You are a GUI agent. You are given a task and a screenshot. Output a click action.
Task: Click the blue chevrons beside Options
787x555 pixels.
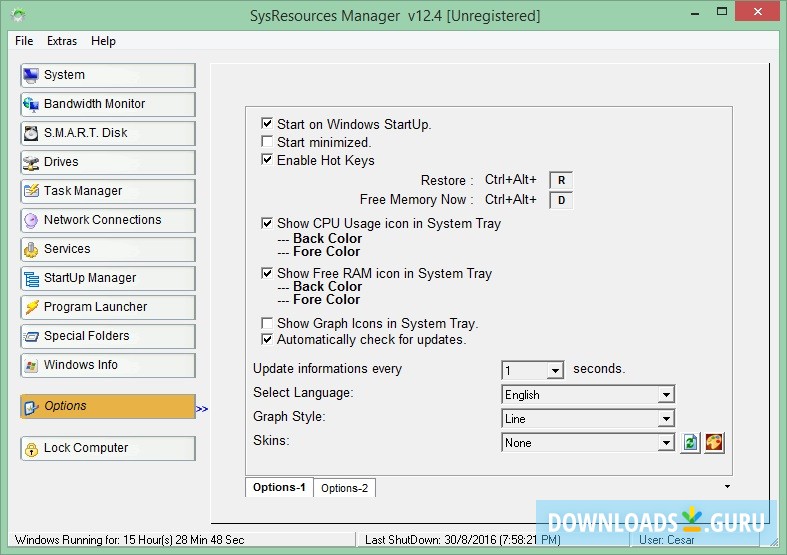click(x=202, y=409)
